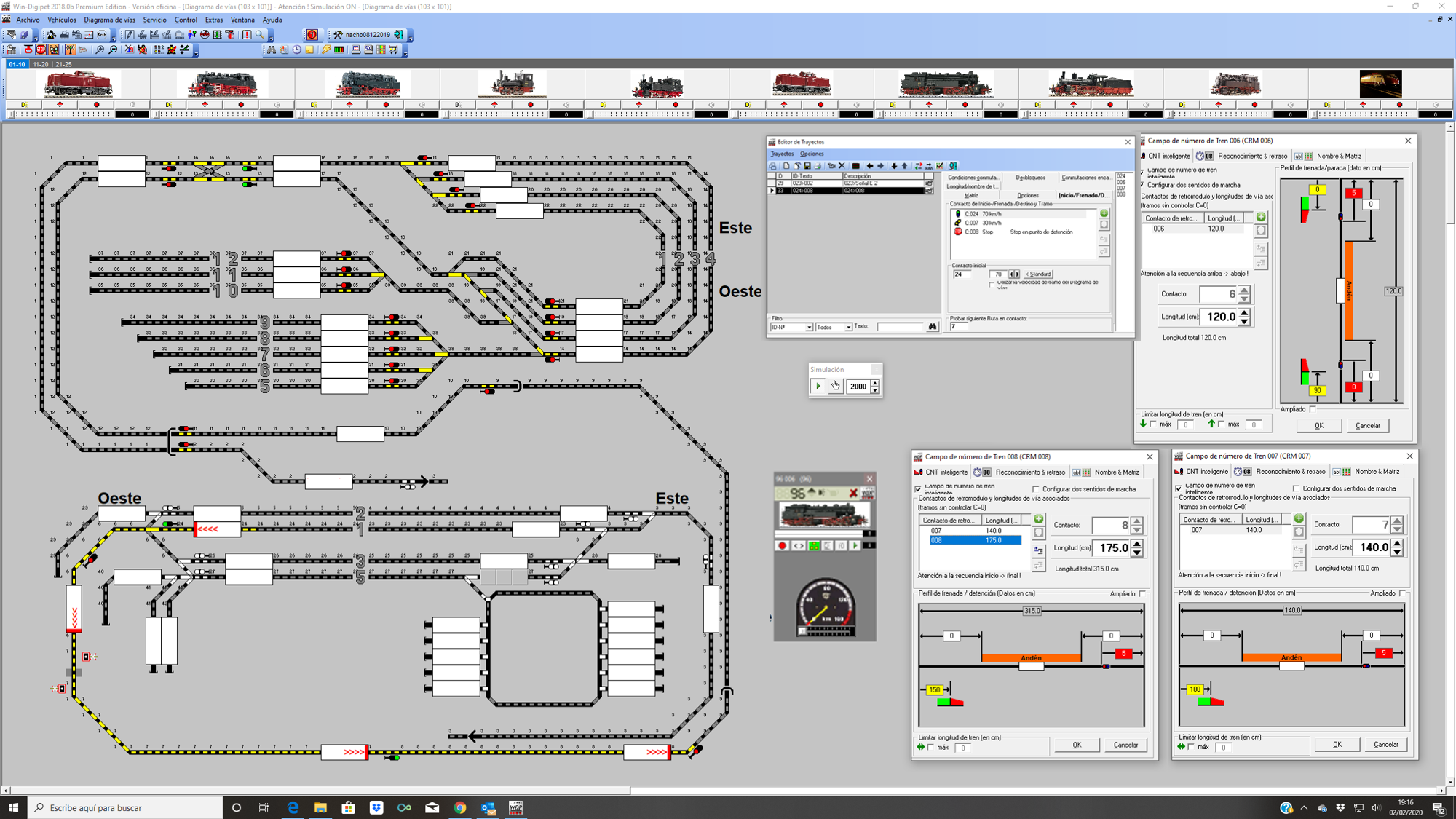Open the ID-Nº filter dropdown
Viewport: 1456px width, 819px height.
point(809,328)
